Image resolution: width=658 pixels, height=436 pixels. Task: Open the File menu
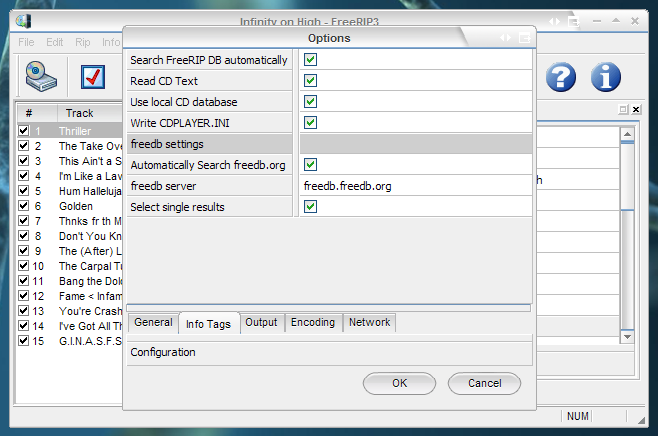point(26,42)
